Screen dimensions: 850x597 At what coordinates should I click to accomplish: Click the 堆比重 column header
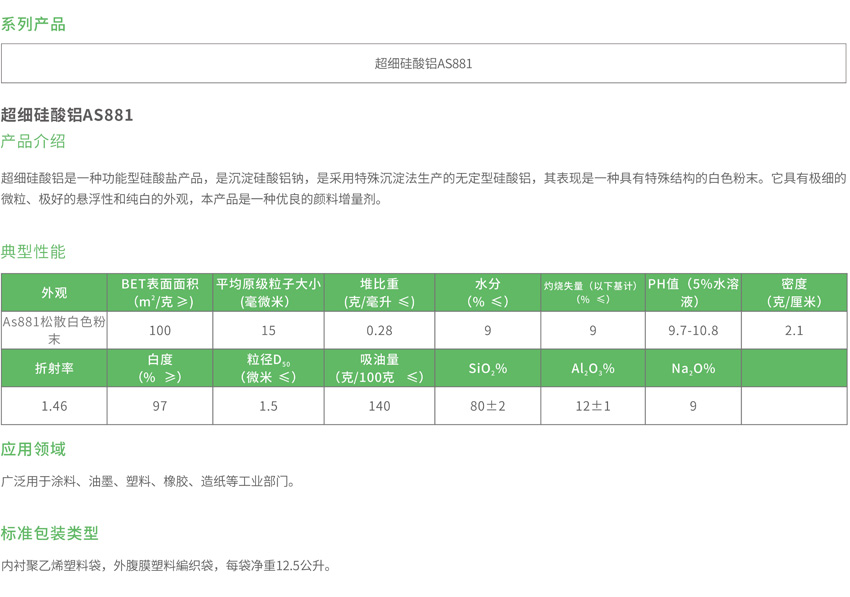[379, 292]
